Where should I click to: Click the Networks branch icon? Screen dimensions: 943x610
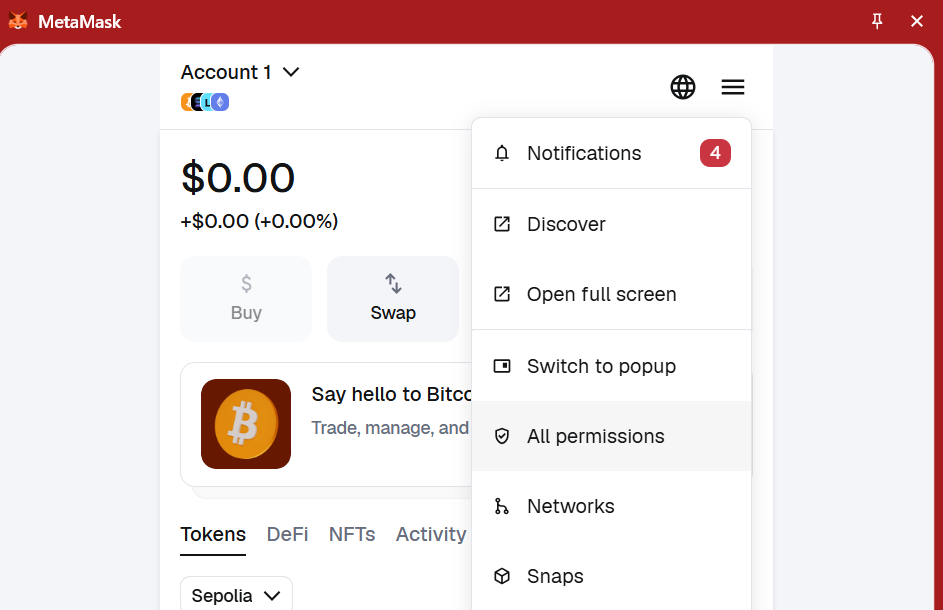pos(502,507)
